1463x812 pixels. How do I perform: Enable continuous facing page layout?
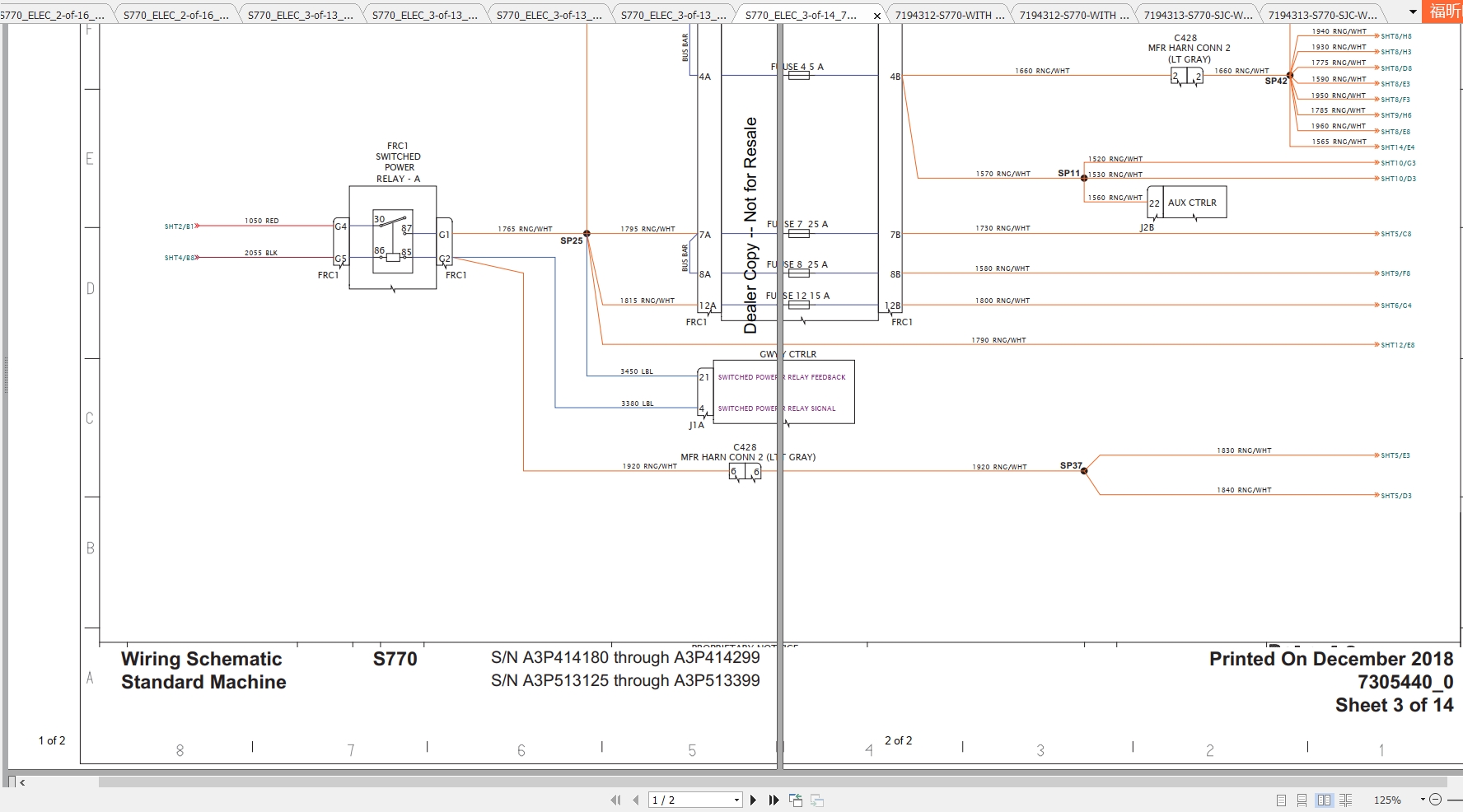coord(1345,800)
